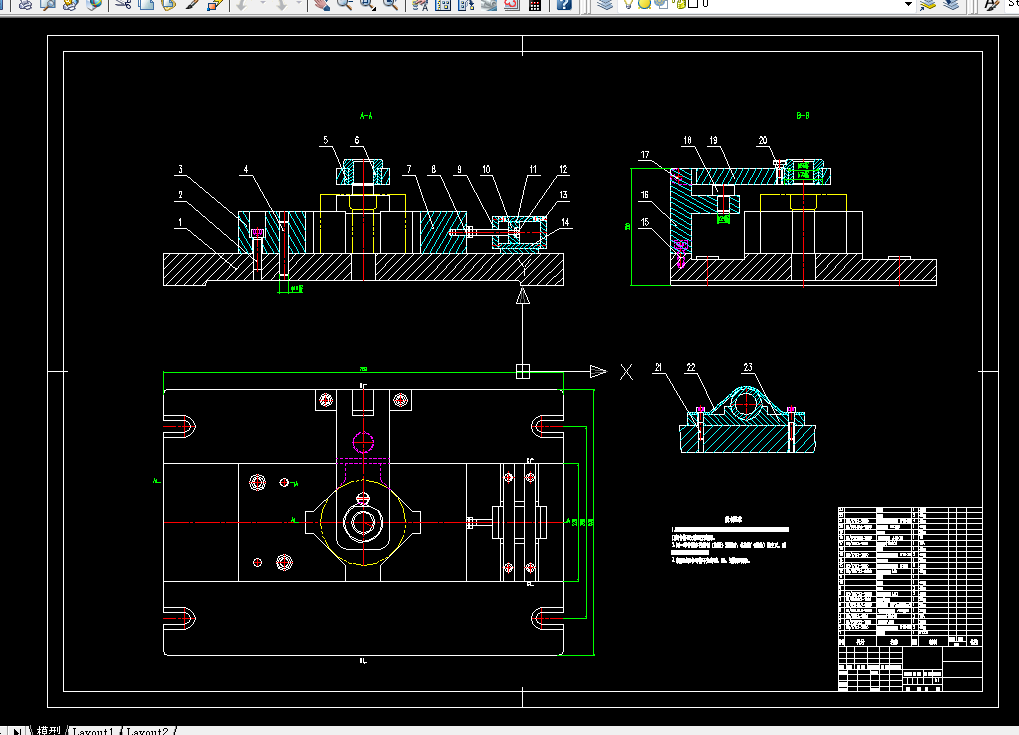Click the Cut scissors icon

123,4
